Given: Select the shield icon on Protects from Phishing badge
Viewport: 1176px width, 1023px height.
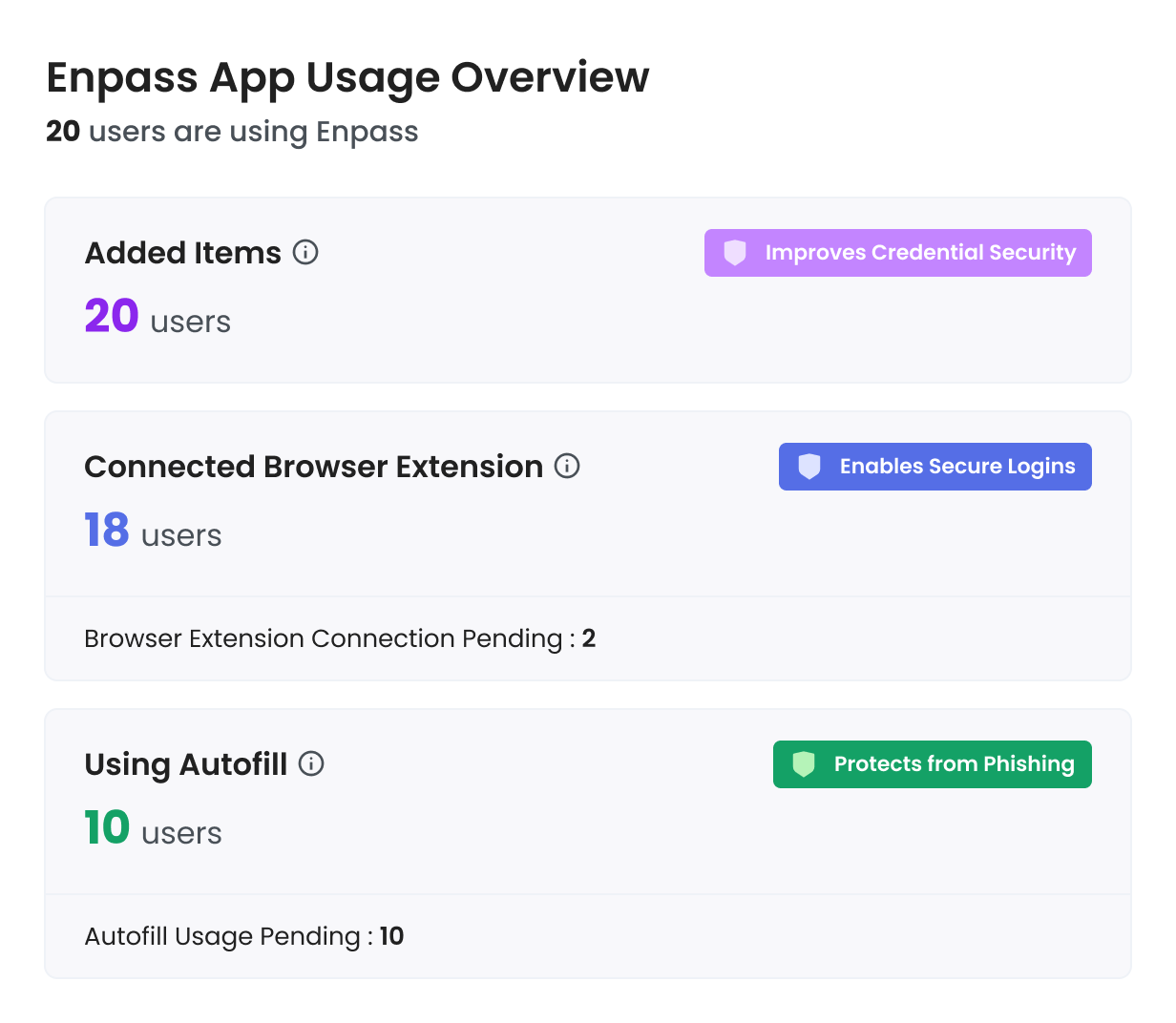Looking at the screenshot, I should click(x=802, y=763).
